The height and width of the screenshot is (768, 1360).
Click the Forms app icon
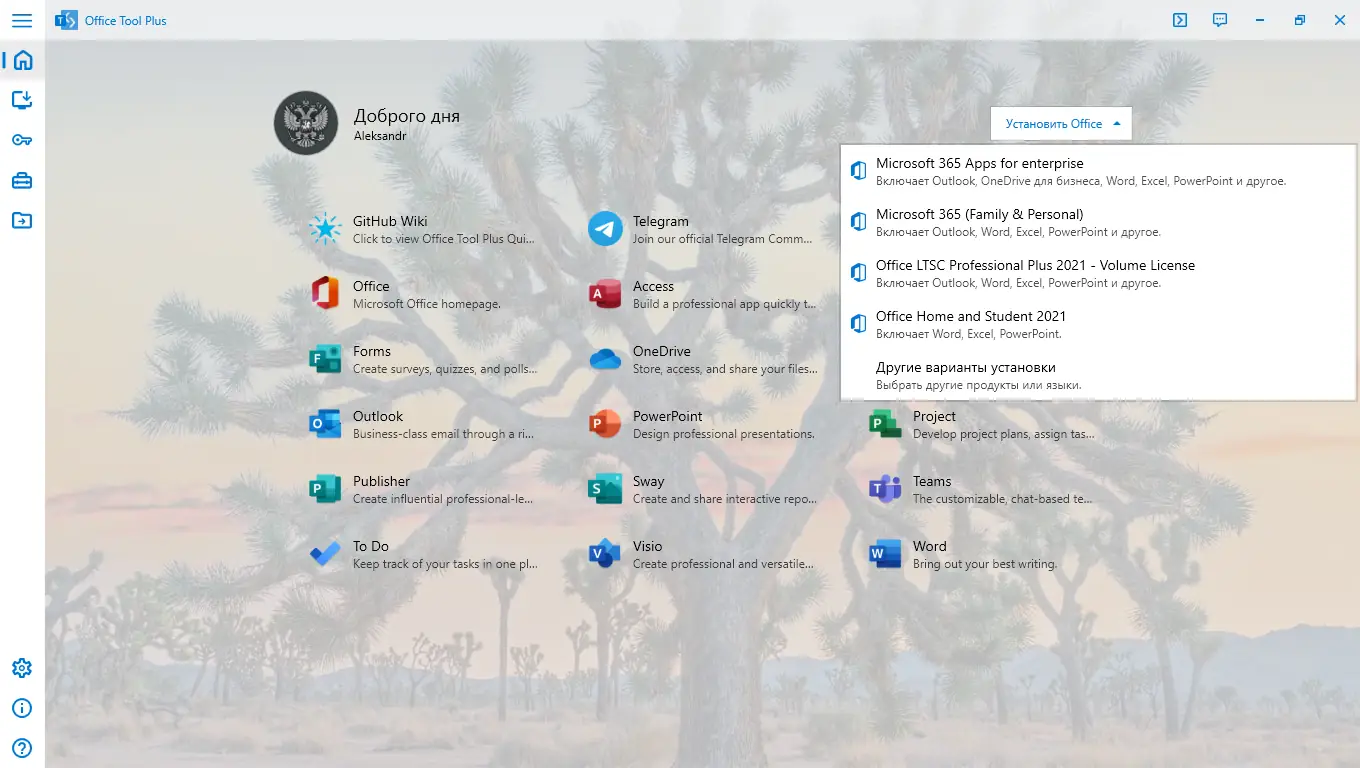pyautogui.click(x=325, y=359)
